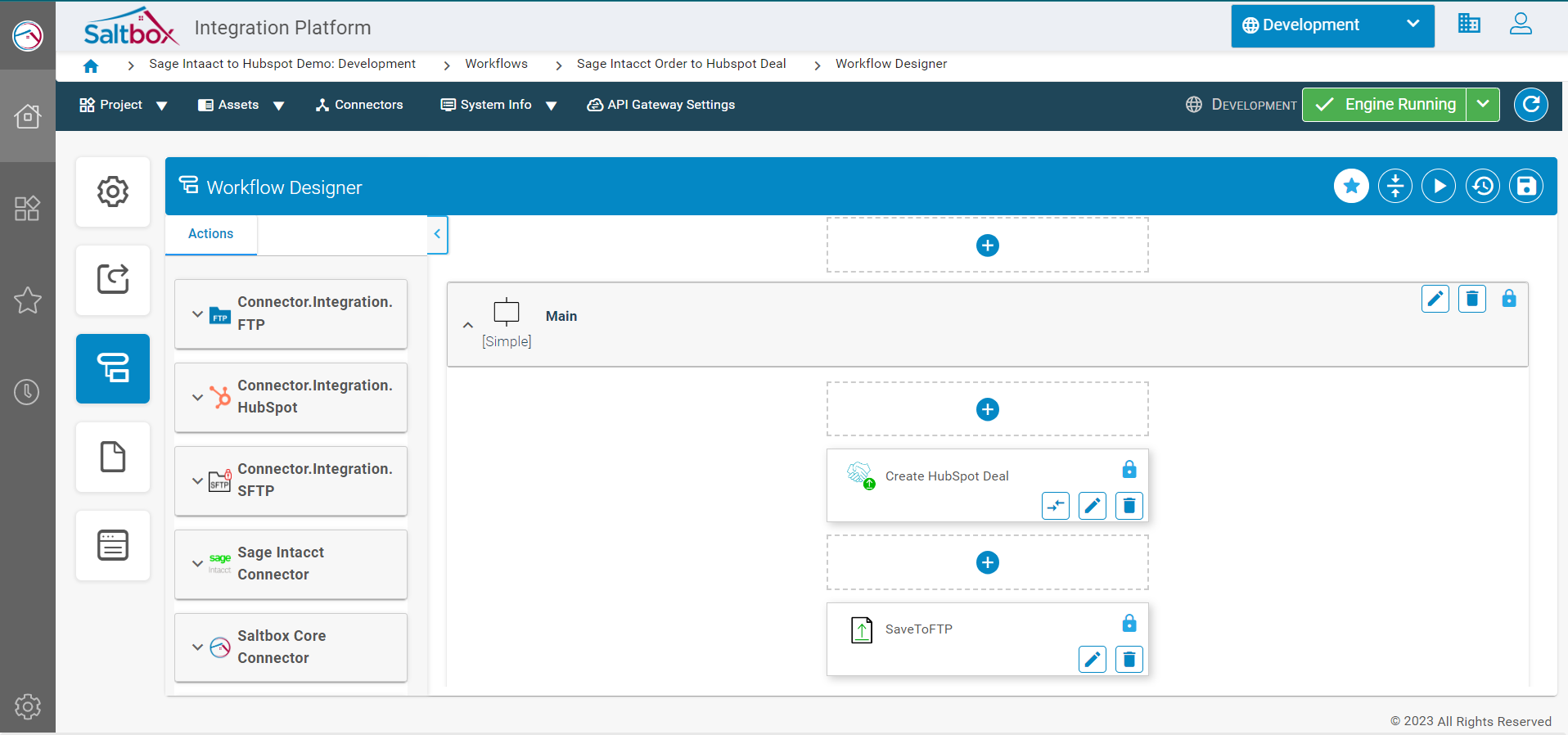Image resolution: width=1568 pixels, height=735 pixels.
Task: Go to Workflows breadcrumb link
Action: click(496, 64)
